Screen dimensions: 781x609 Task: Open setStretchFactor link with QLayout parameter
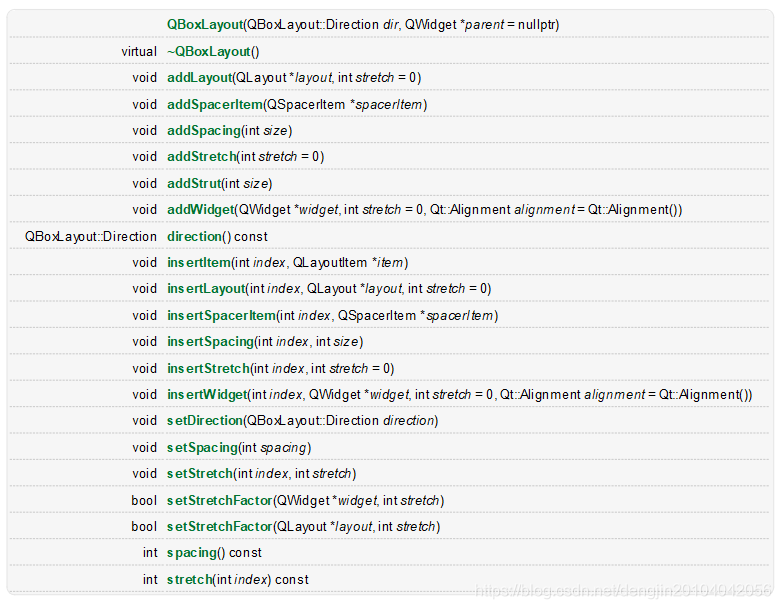220,526
